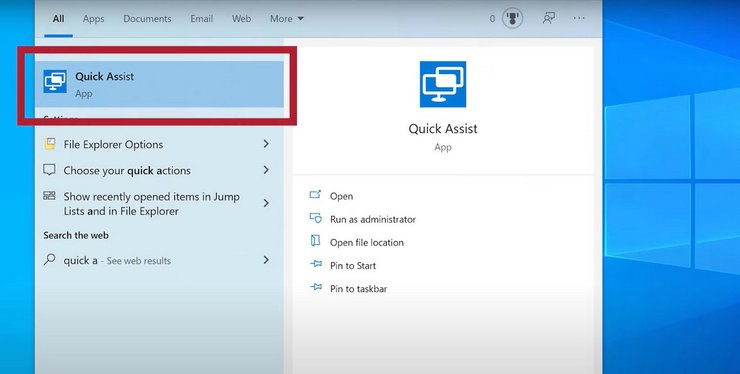Click the Open action icon
This screenshot has height=374, width=740.
coord(315,195)
